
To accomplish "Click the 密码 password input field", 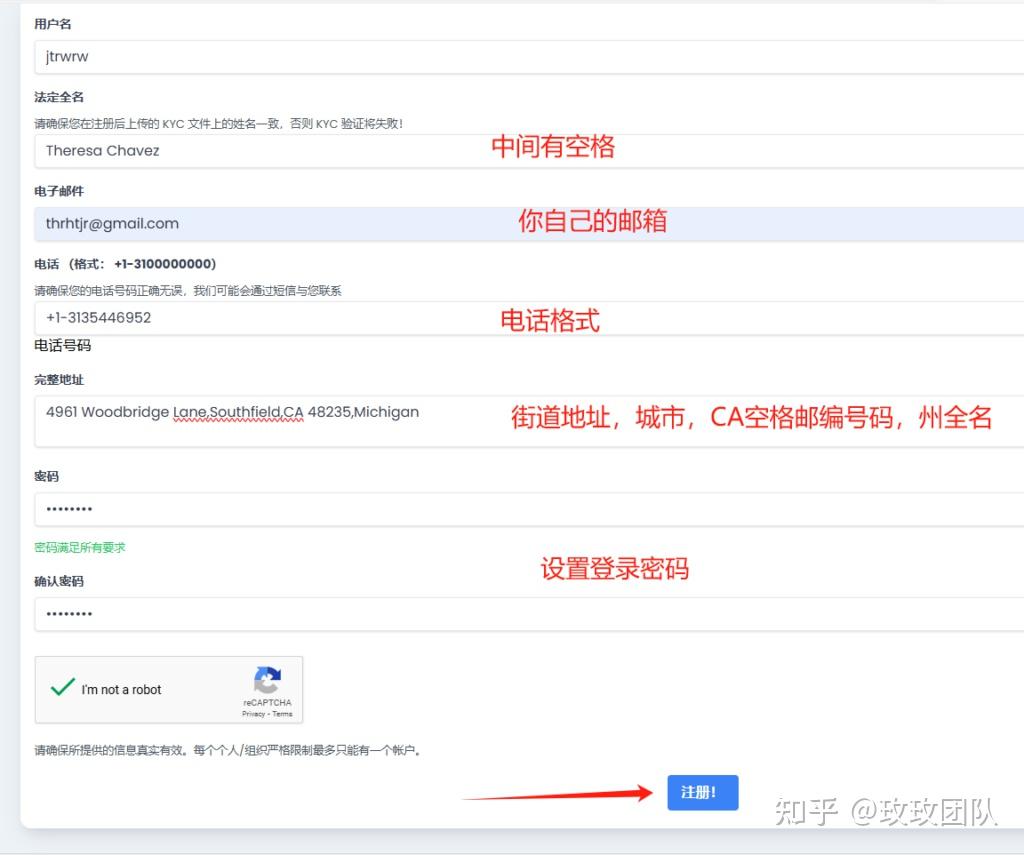I will pos(300,509).
